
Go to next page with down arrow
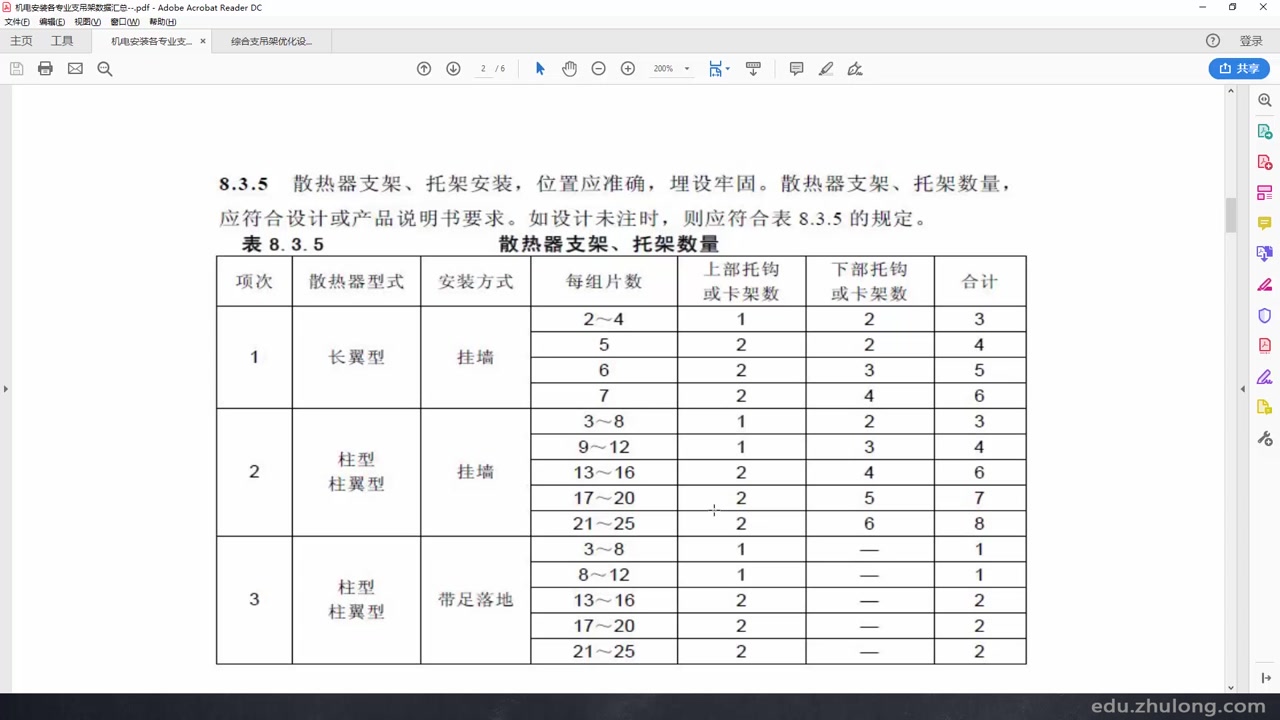[x=453, y=69]
